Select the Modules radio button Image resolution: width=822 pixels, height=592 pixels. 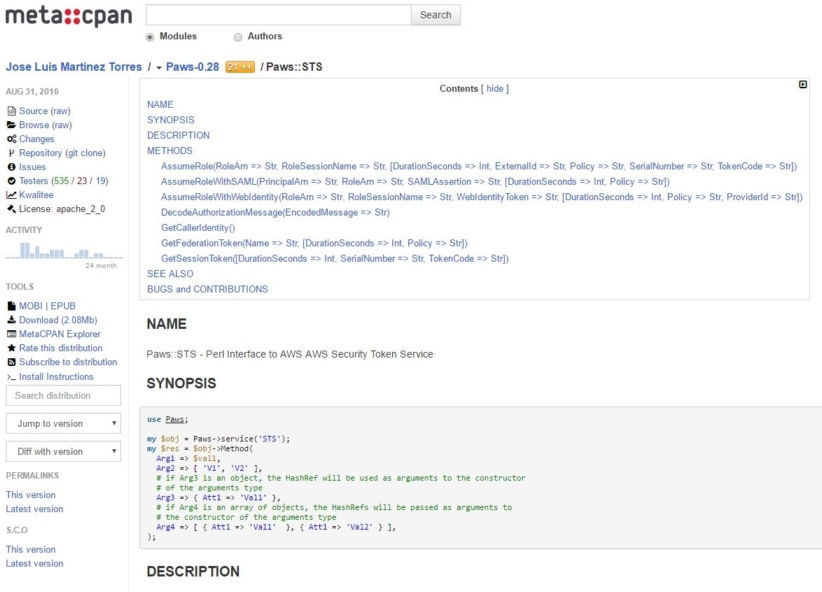150,37
